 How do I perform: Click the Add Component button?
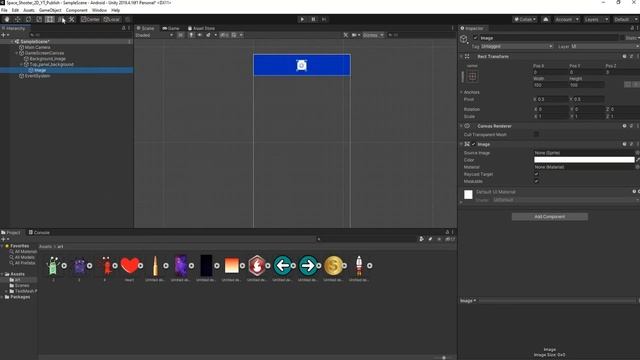tap(550, 217)
